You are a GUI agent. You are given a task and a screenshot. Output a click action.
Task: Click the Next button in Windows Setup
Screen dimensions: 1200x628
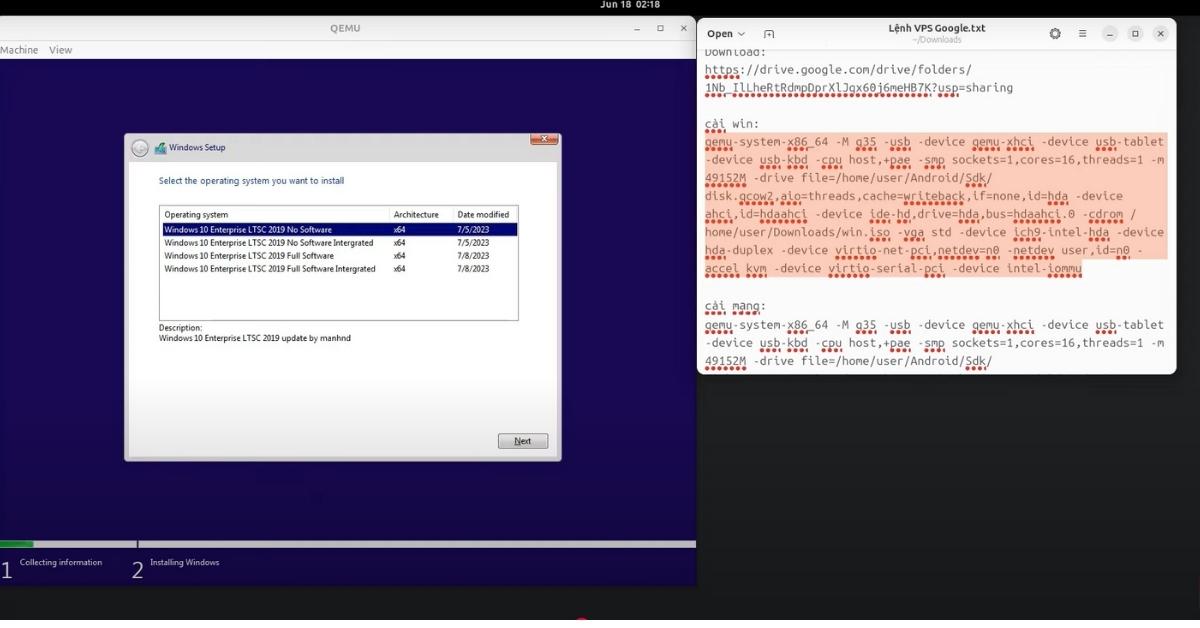(x=523, y=441)
